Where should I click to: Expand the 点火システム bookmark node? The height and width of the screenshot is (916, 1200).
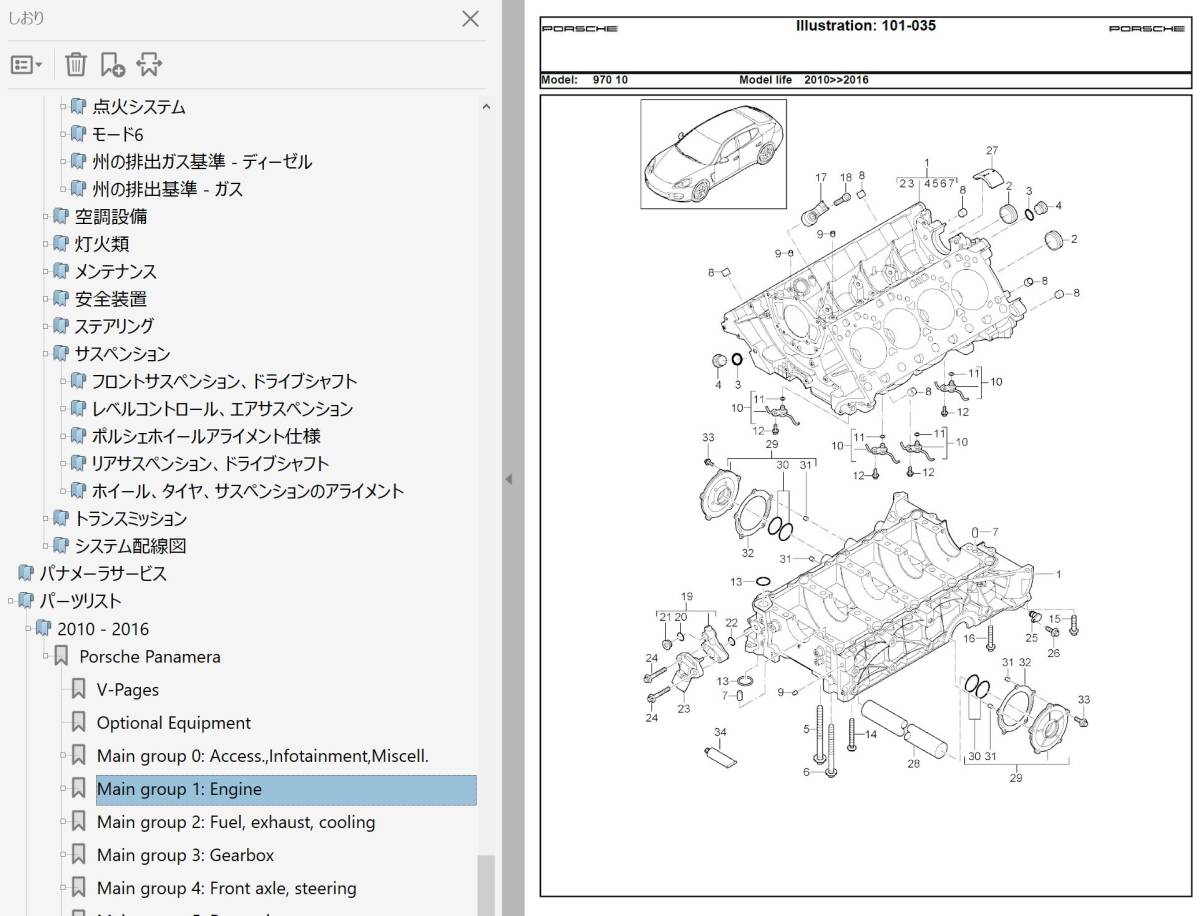pyautogui.click(x=63, y=106)
